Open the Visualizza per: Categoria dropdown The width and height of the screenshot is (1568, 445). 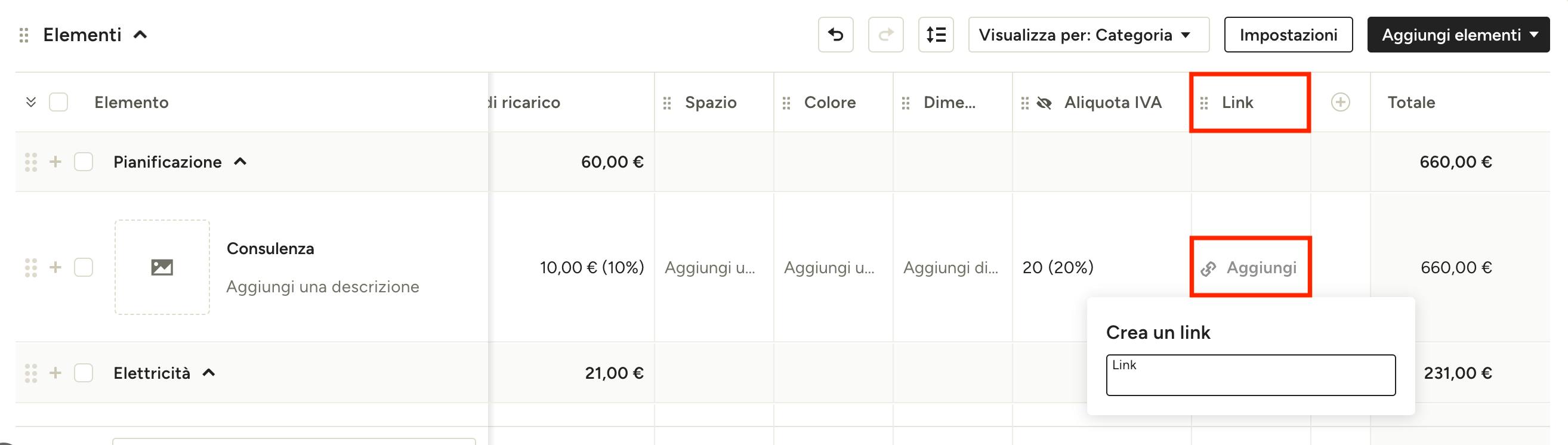1088,35
